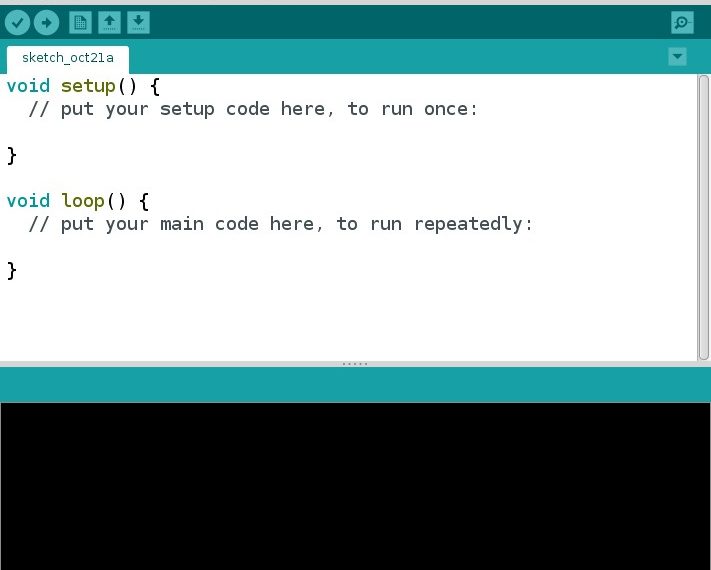Click the loop function name
711x570 pixels.
[83, 201]
